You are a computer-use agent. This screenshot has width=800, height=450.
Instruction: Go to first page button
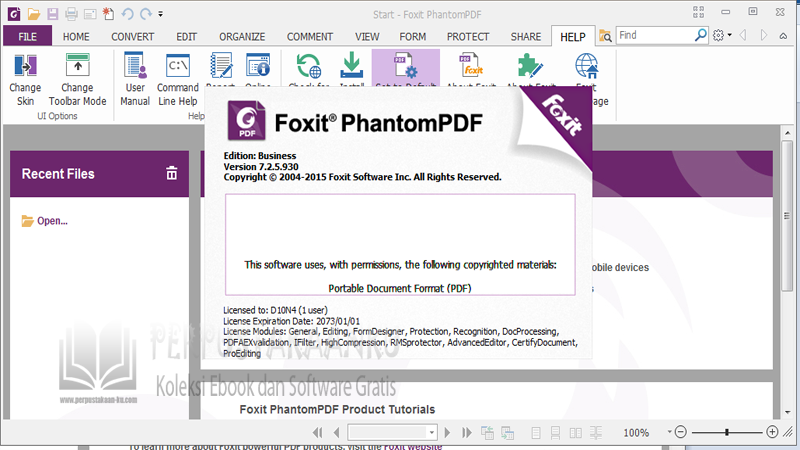(317, 433)
